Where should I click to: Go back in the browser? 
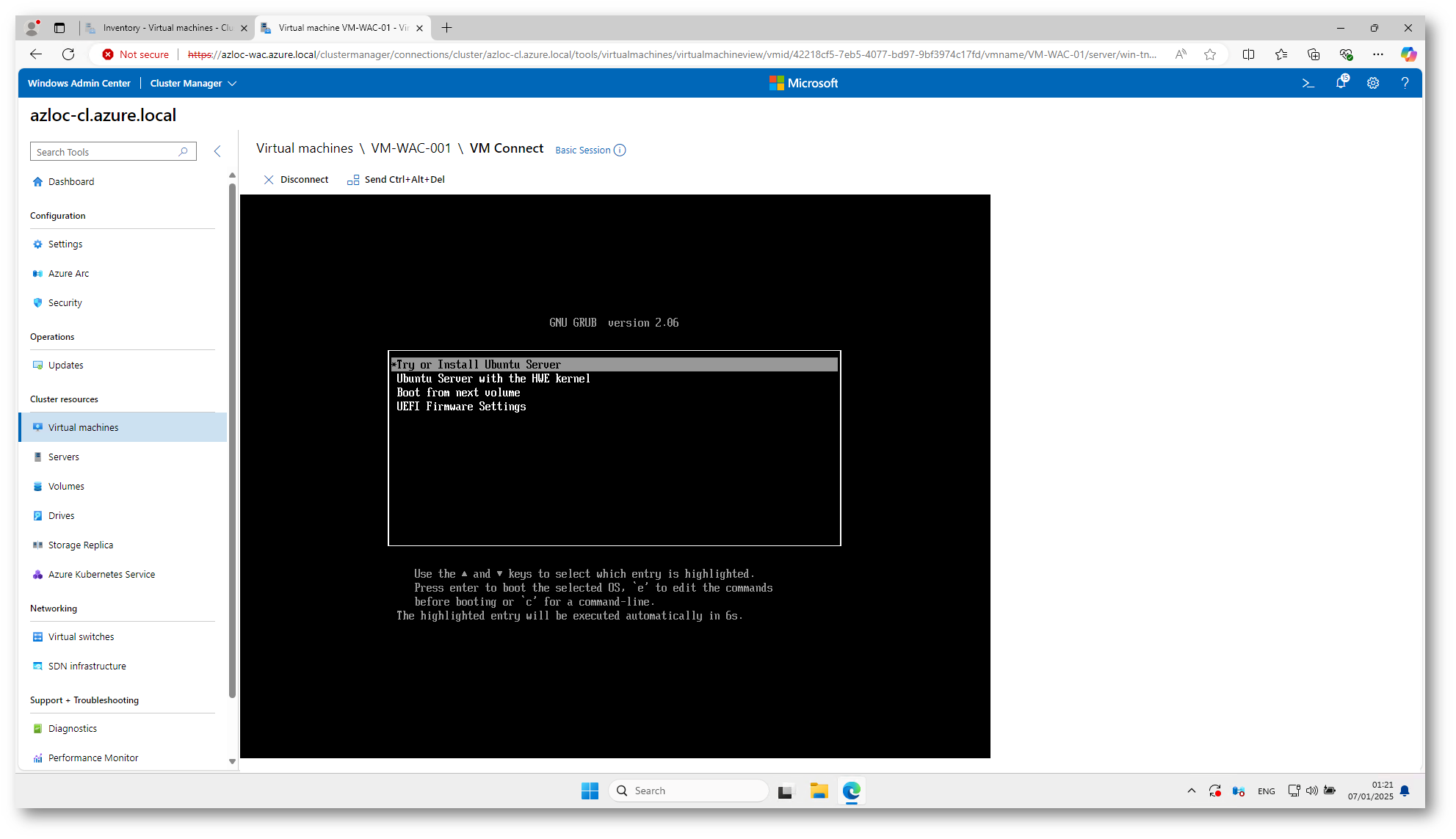pyautogui.click(x=36, y=54)
